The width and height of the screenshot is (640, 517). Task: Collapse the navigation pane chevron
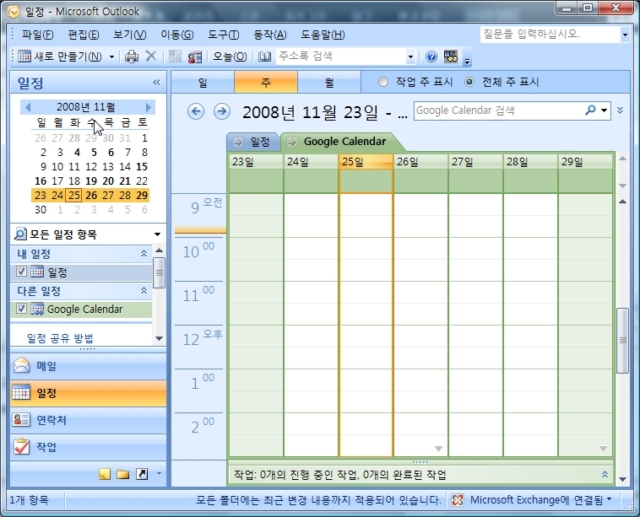coord(156,82)
